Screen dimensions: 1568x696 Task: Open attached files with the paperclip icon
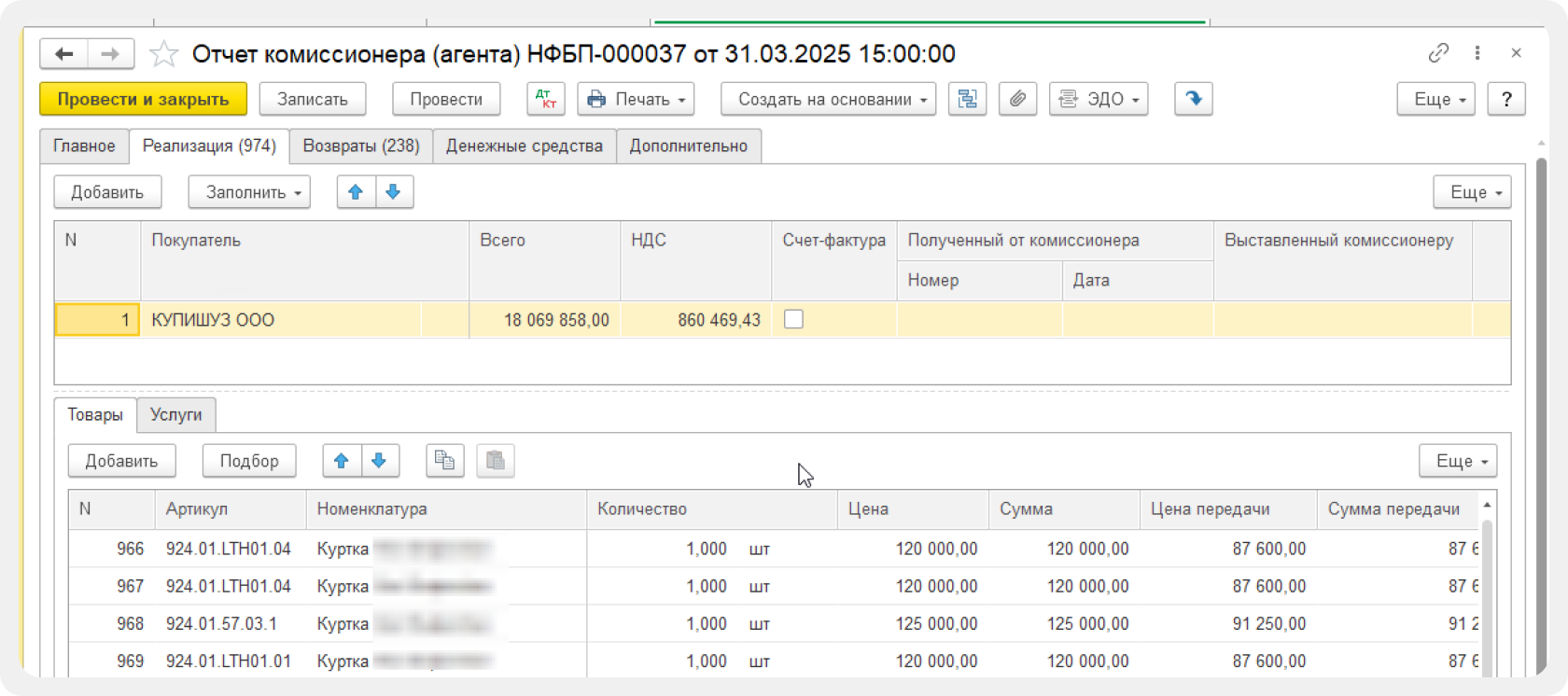click(1018, 99)
